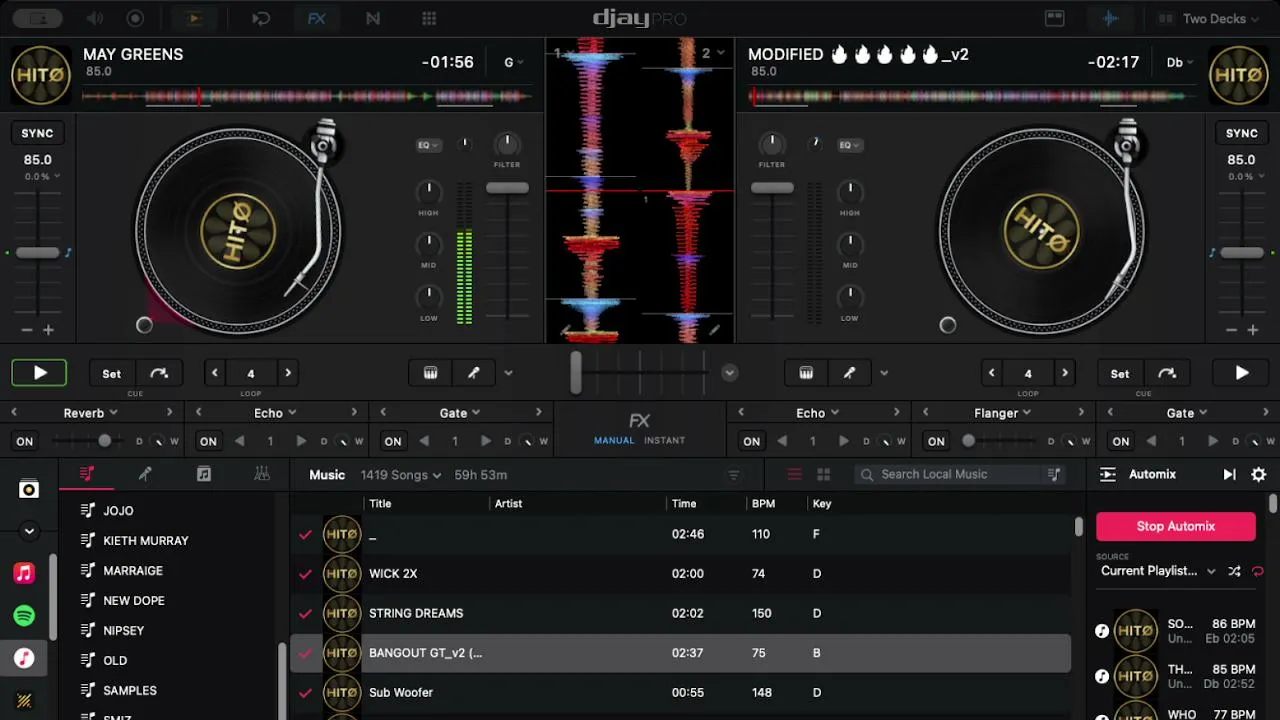The width and height of the screenshot is (1280, 720).
Task: Open Current Playlist source dropdown
Action: click(x=1158, y=571)
